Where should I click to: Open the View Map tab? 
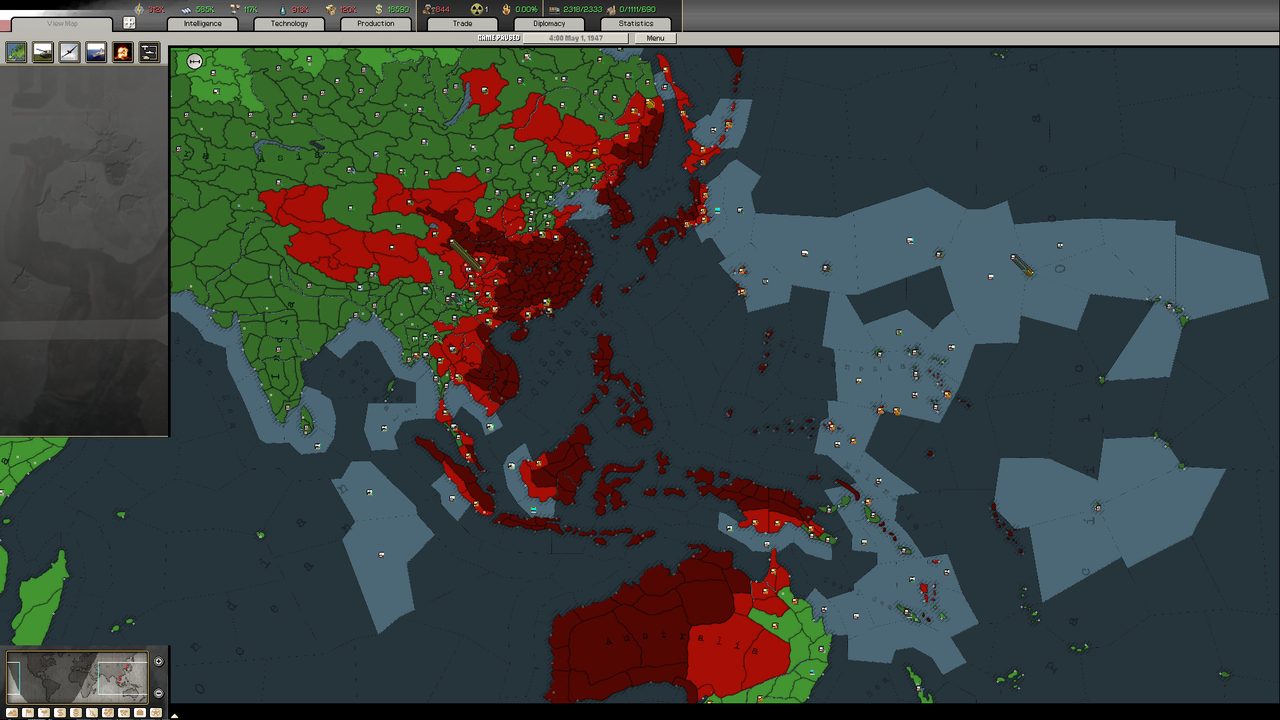click(62, 24)
